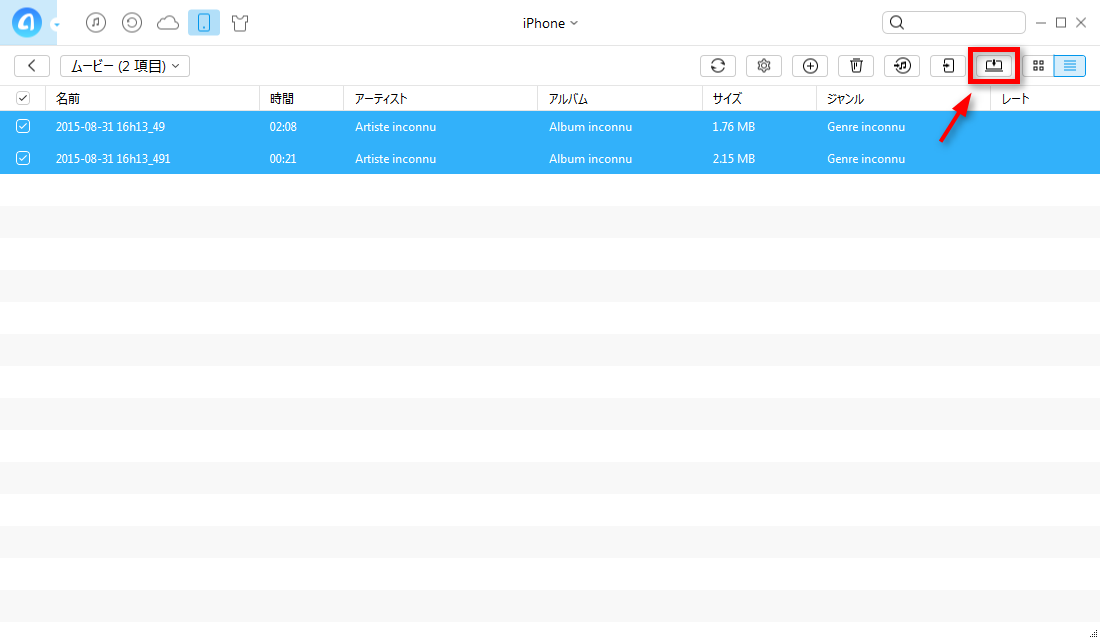This screenshot has height=640, width=1100.
Task: Uncheck the 2015-08-31 16h13_49 row checkbox
Action: [23, 126]
